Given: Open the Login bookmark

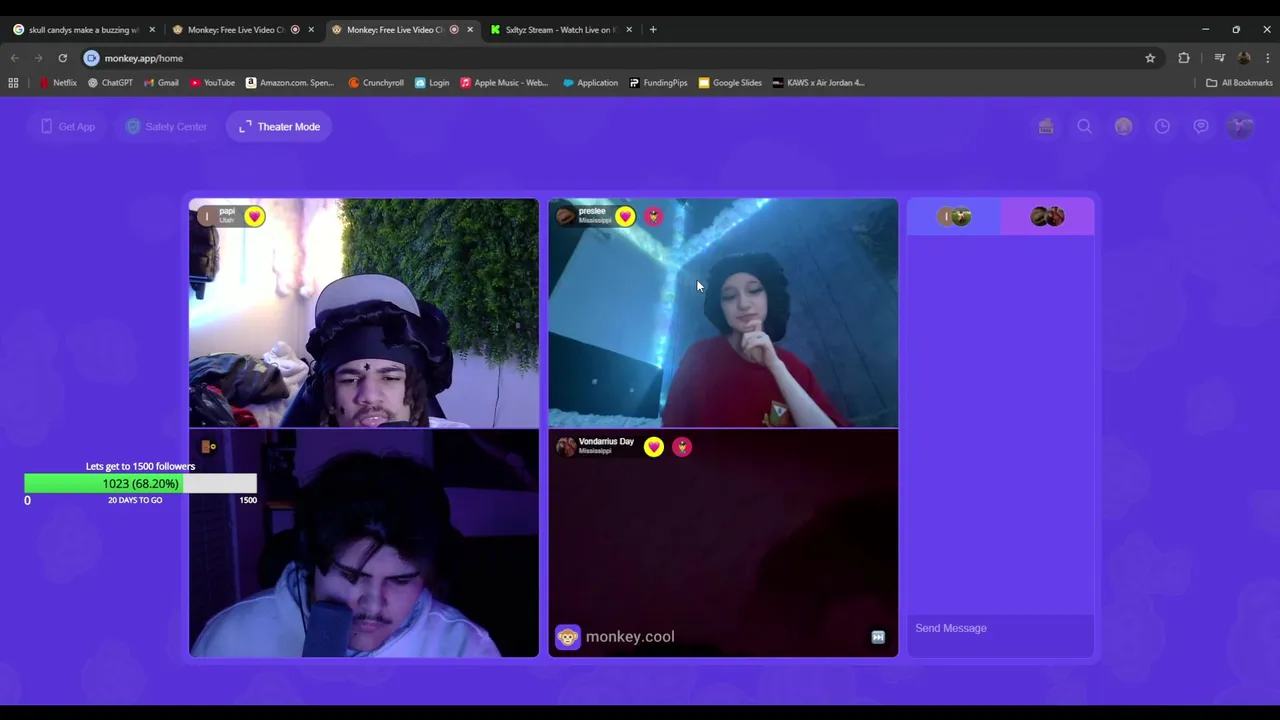Looking at the screenshot, I should pos(432,83).
